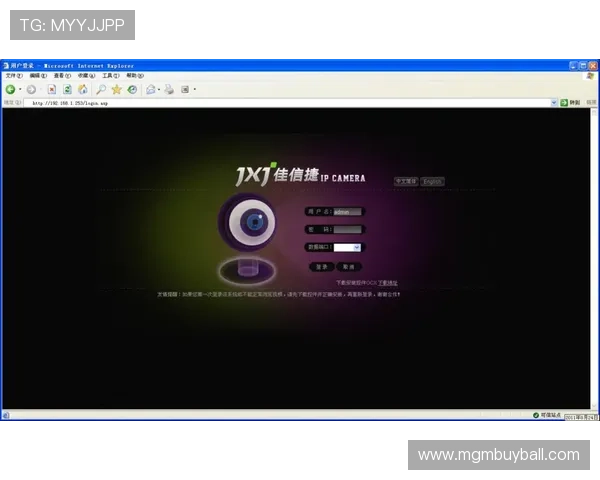Expand the Edit icon dropdown arrow

coord(195,90)
